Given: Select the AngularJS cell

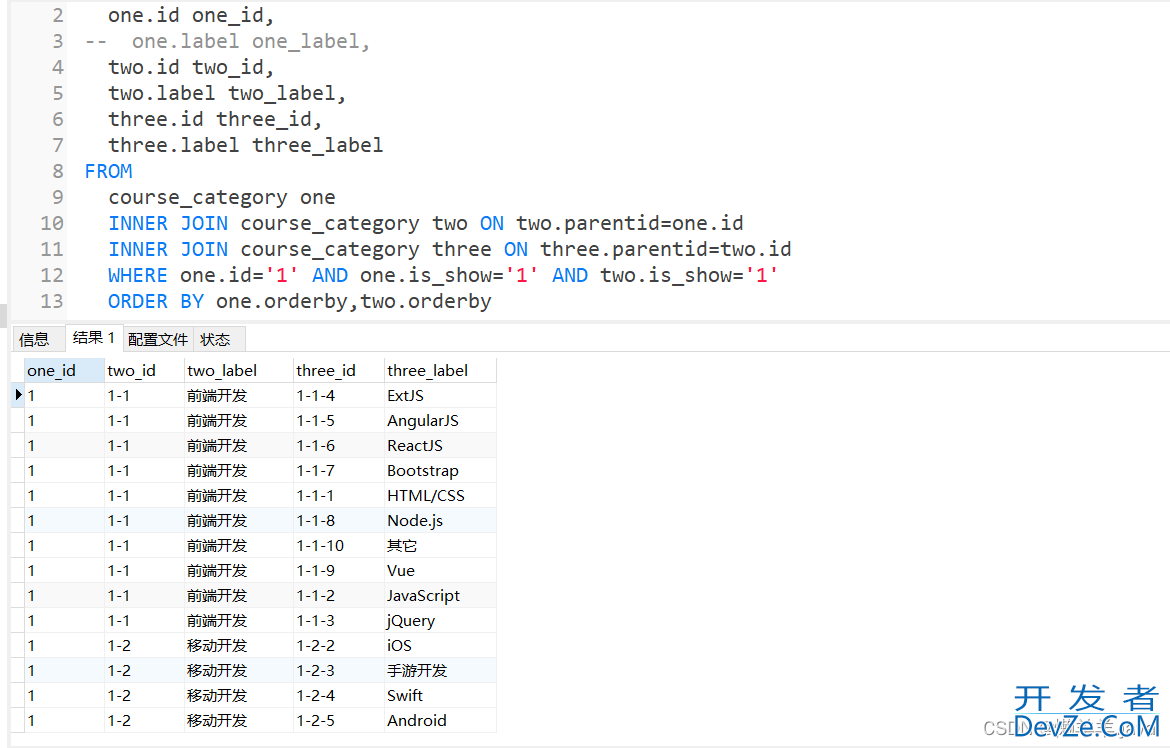Looking at the screenshot, I should pyautogui.click(x=440, y=420).
